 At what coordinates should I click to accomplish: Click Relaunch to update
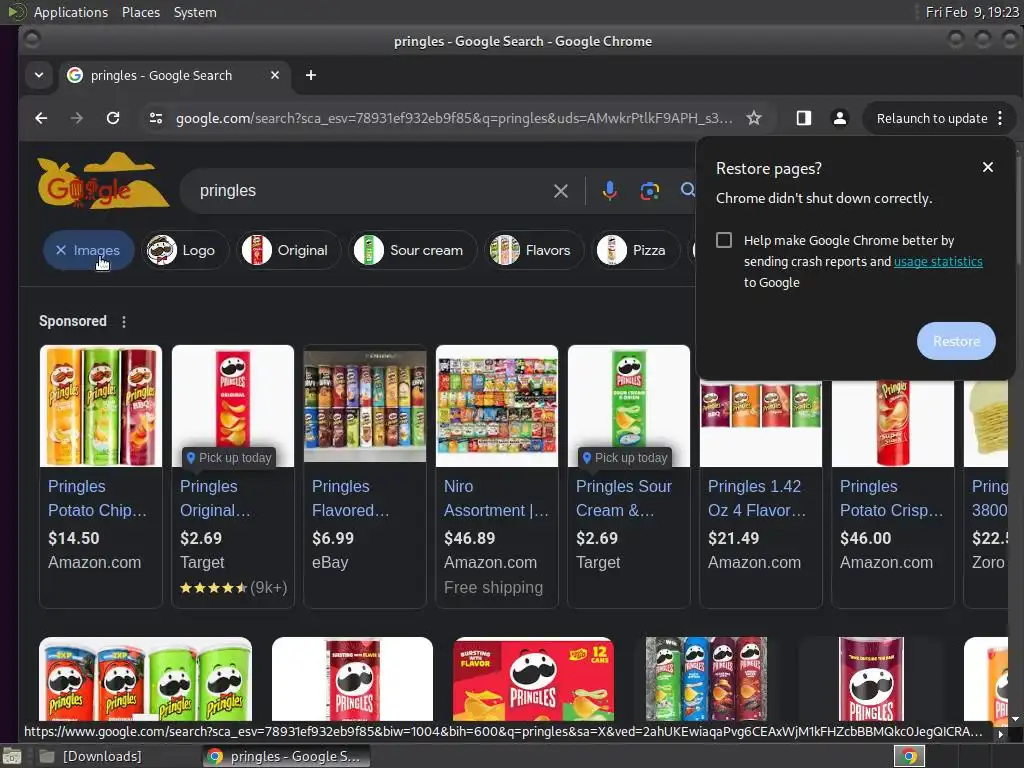tap(931, 118)
